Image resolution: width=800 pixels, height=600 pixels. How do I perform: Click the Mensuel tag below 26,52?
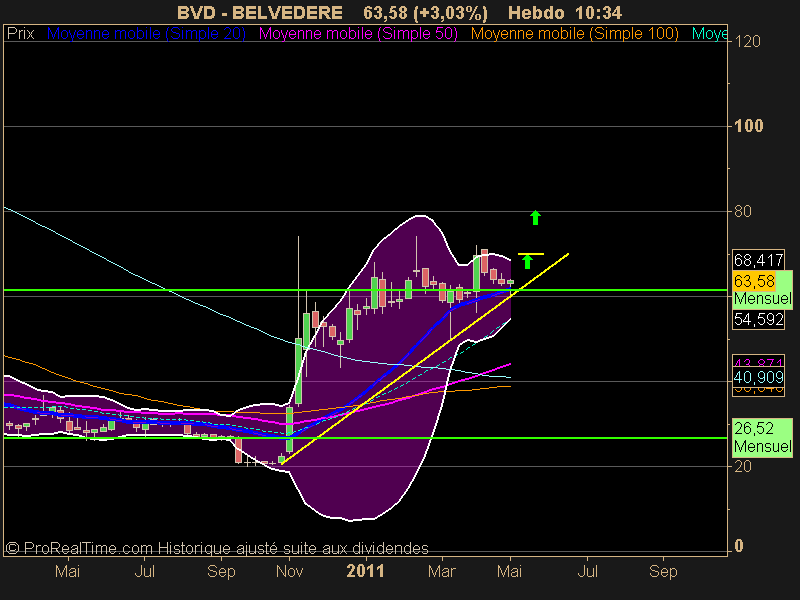[x=763, y=446]
